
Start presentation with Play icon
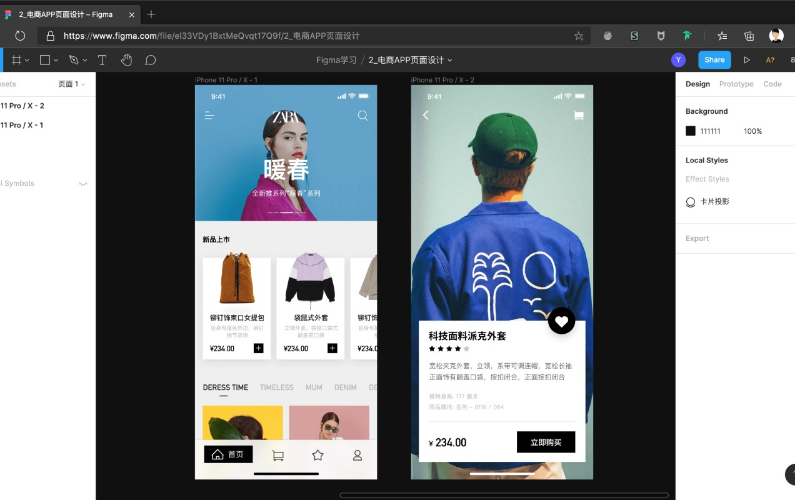point(746,60)
